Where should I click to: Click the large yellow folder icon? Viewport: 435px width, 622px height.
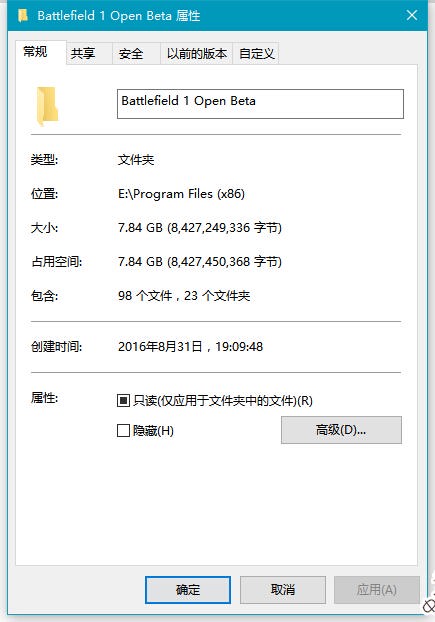point(48,106)
